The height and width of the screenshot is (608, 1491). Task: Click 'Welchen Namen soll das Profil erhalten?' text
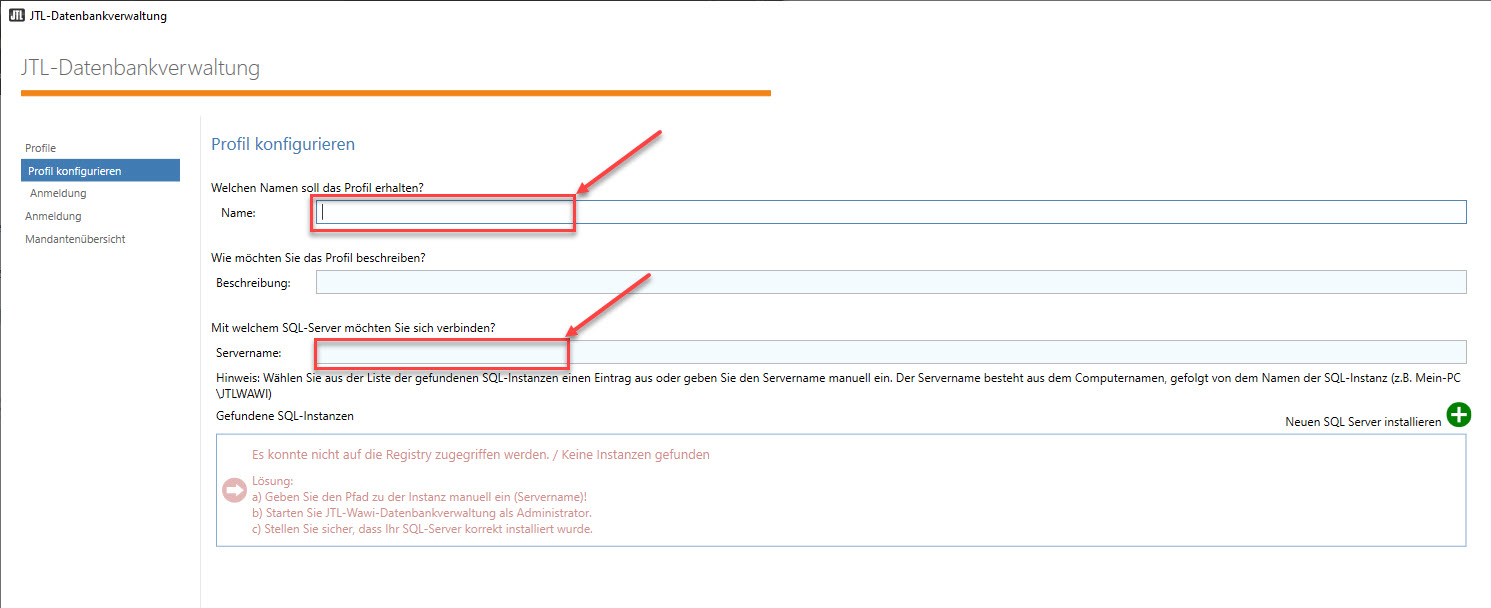click(317, 187)
